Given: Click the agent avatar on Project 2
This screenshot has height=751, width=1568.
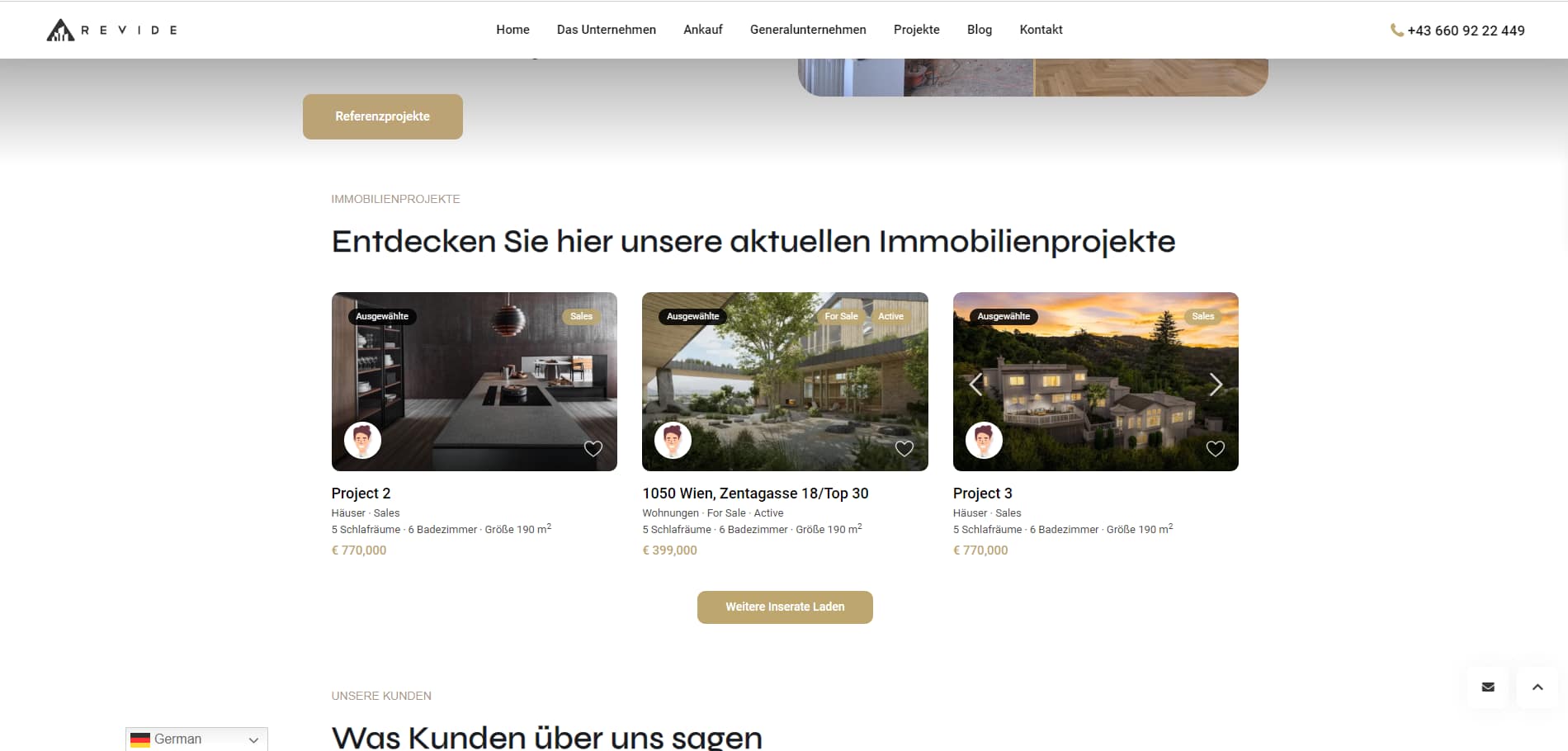Looking at the screenshot, I should [362, 440].
